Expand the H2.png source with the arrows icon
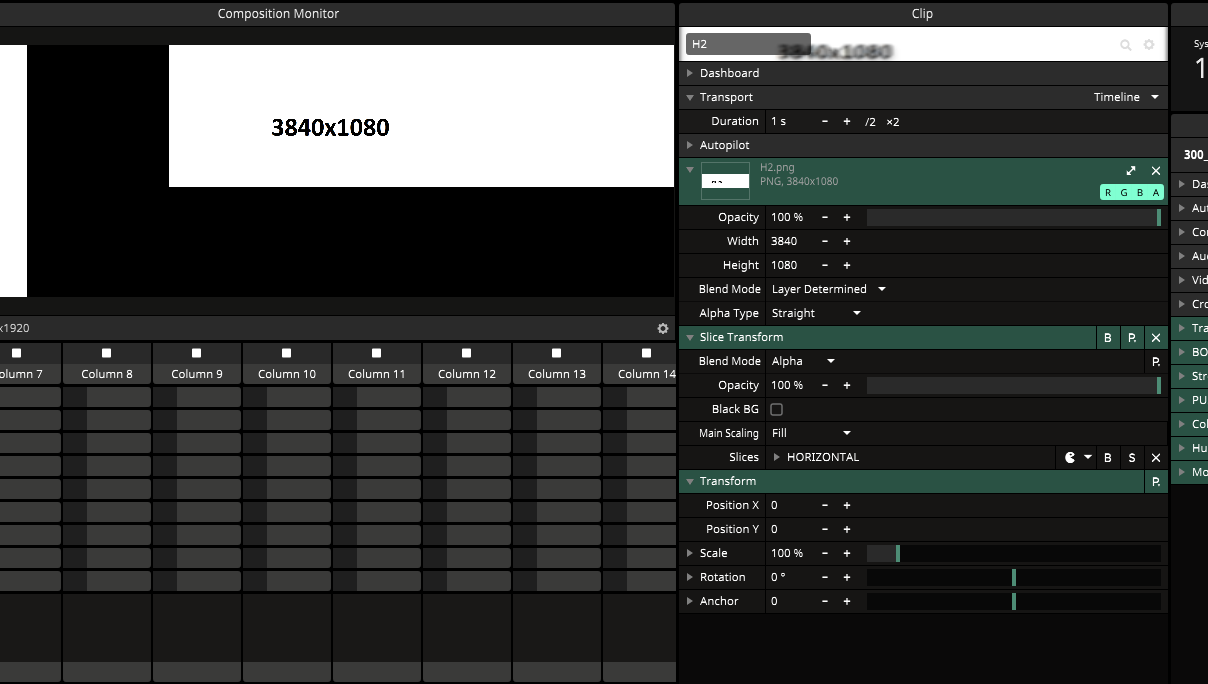Screen dimensions: 1208x684 [x=1131, y=171]
